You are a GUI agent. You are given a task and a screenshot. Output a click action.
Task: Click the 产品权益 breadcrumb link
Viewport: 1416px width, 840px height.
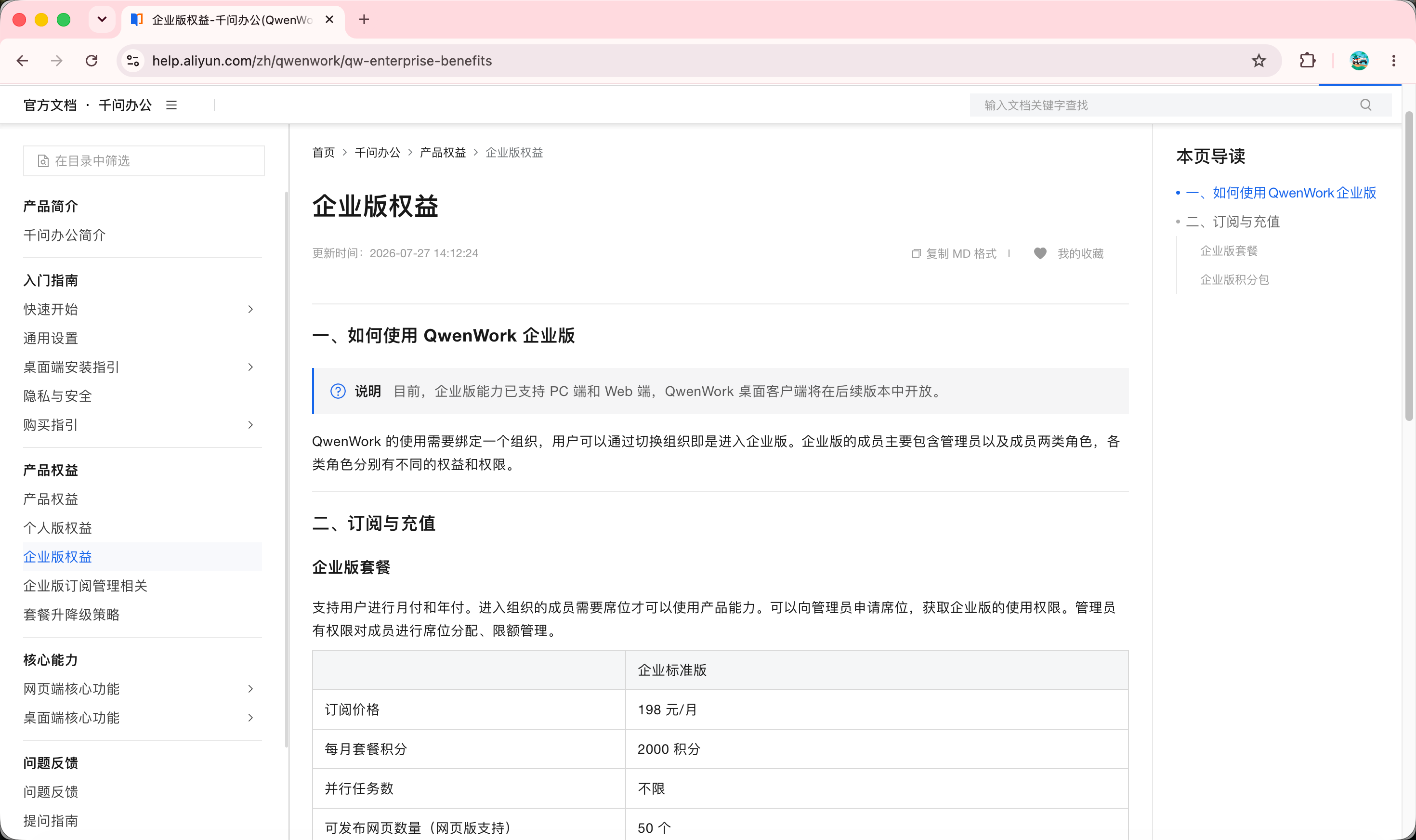click(443, 152)
